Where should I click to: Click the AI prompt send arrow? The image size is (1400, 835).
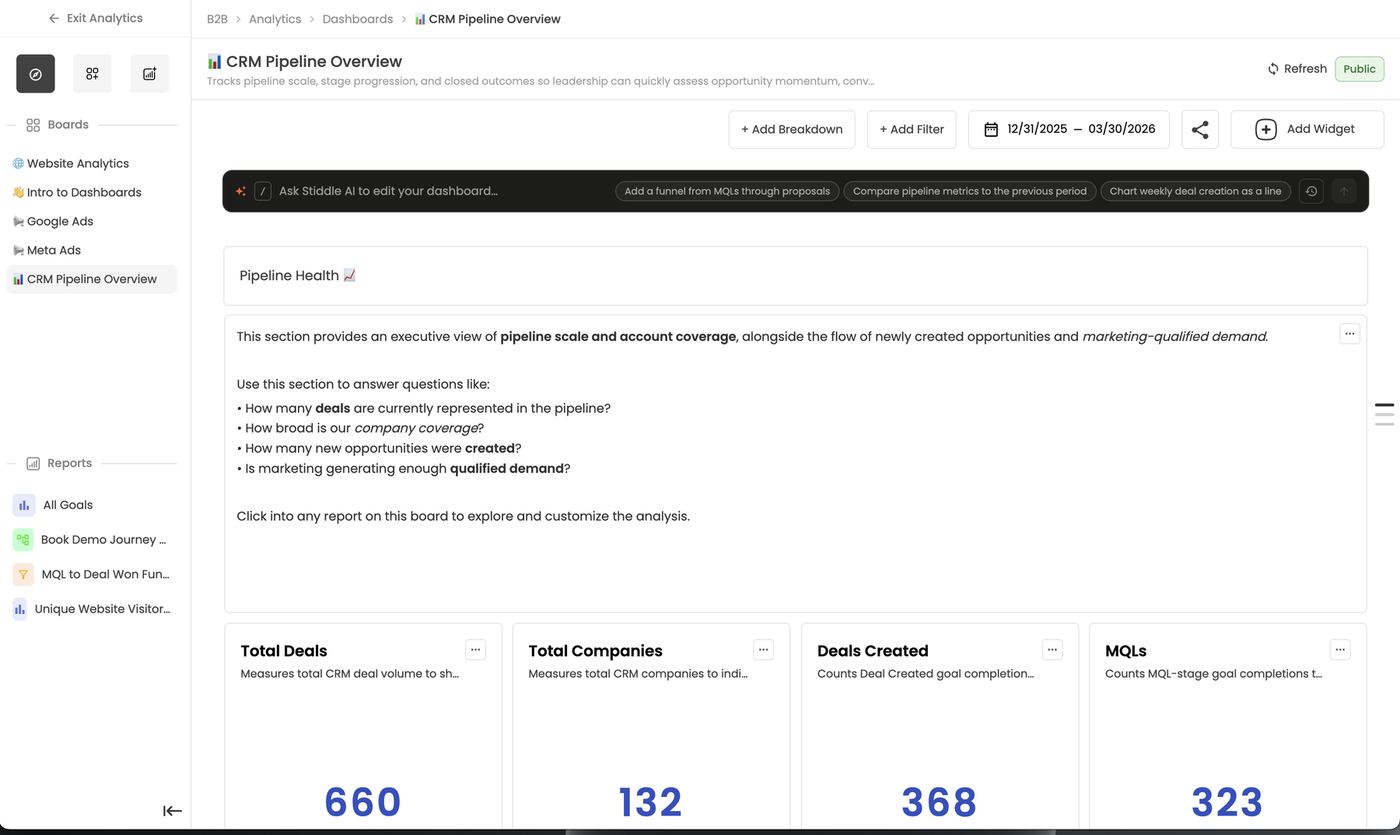pos(1344,191)
